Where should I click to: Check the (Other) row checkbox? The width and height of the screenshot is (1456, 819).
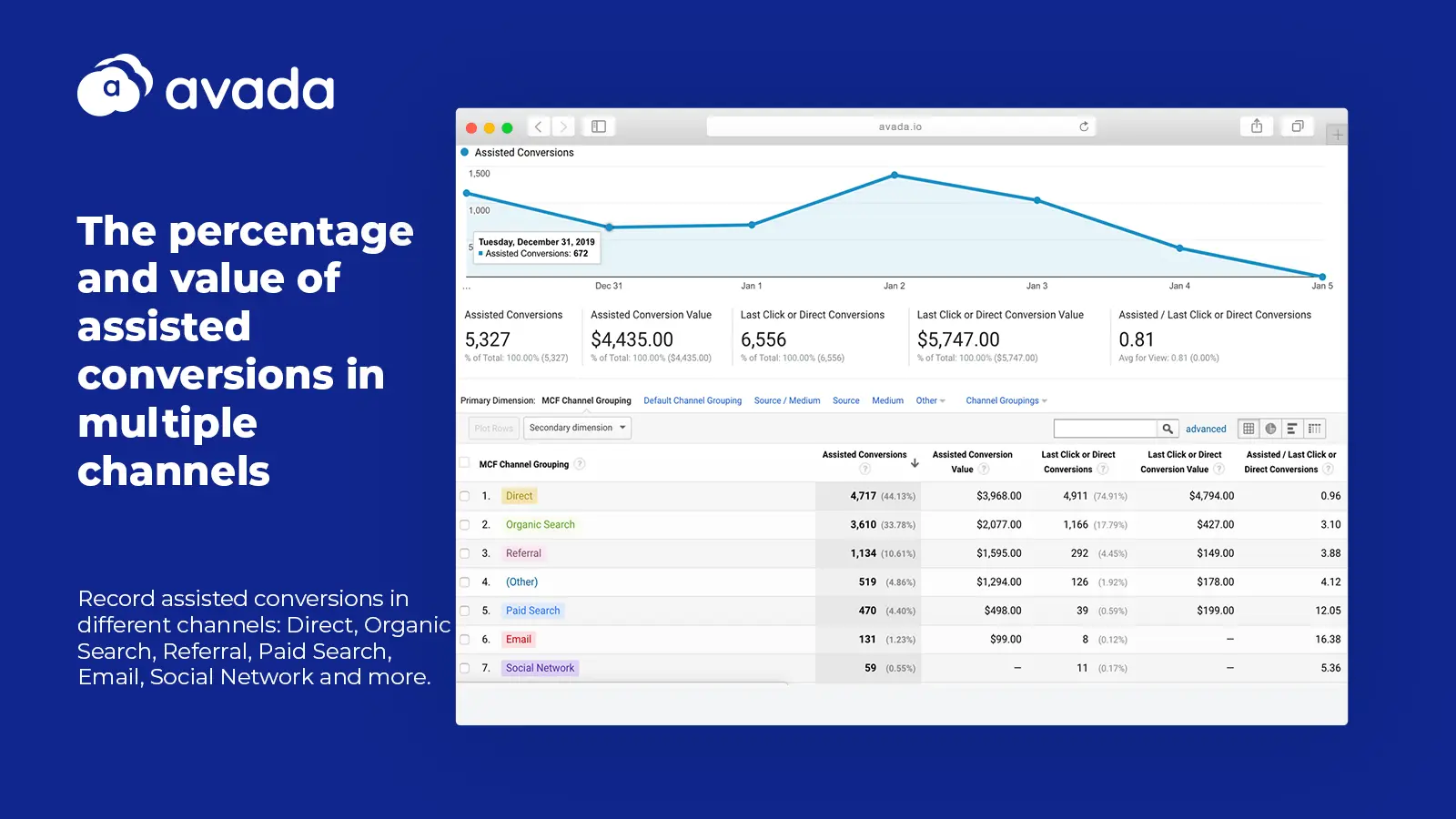465,582
